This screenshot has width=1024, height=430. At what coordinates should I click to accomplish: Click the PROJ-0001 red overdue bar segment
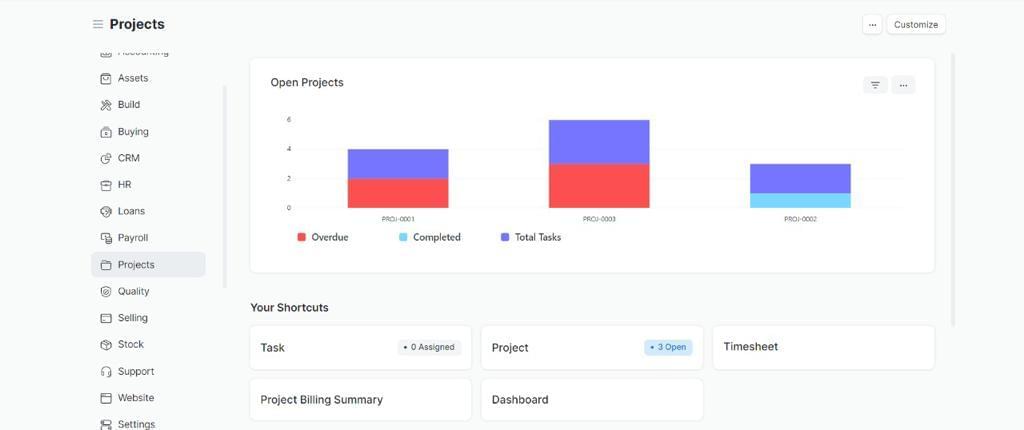pos(398,193)
